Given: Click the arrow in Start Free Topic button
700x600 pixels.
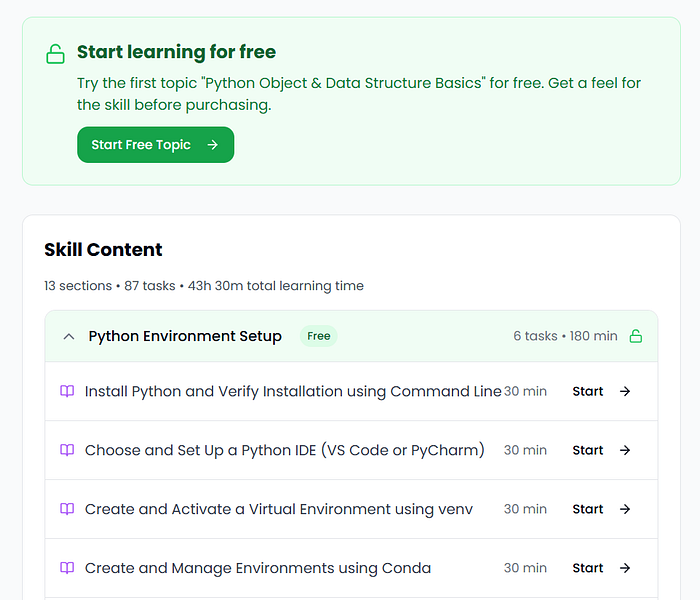Looking at the screenshot, I should coord(213,145).
